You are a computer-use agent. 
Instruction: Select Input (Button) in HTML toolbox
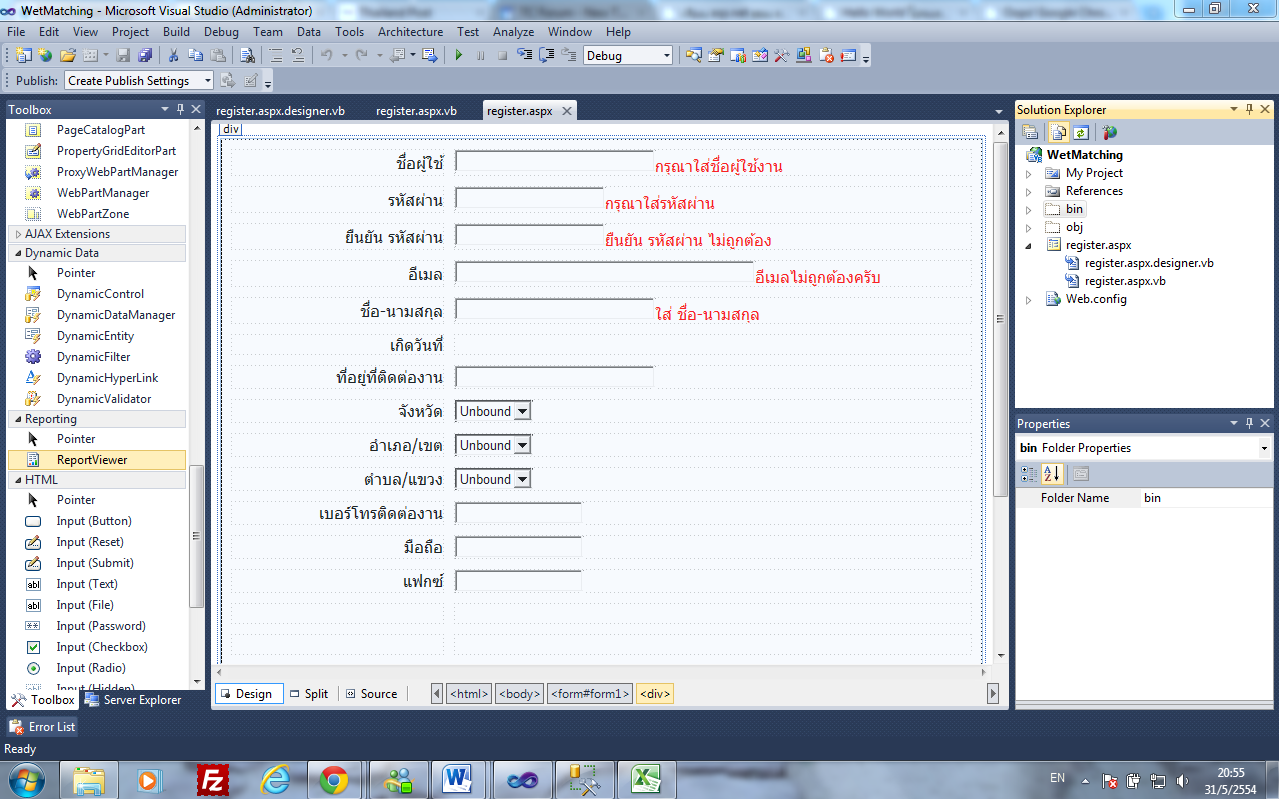coord(97,521)
